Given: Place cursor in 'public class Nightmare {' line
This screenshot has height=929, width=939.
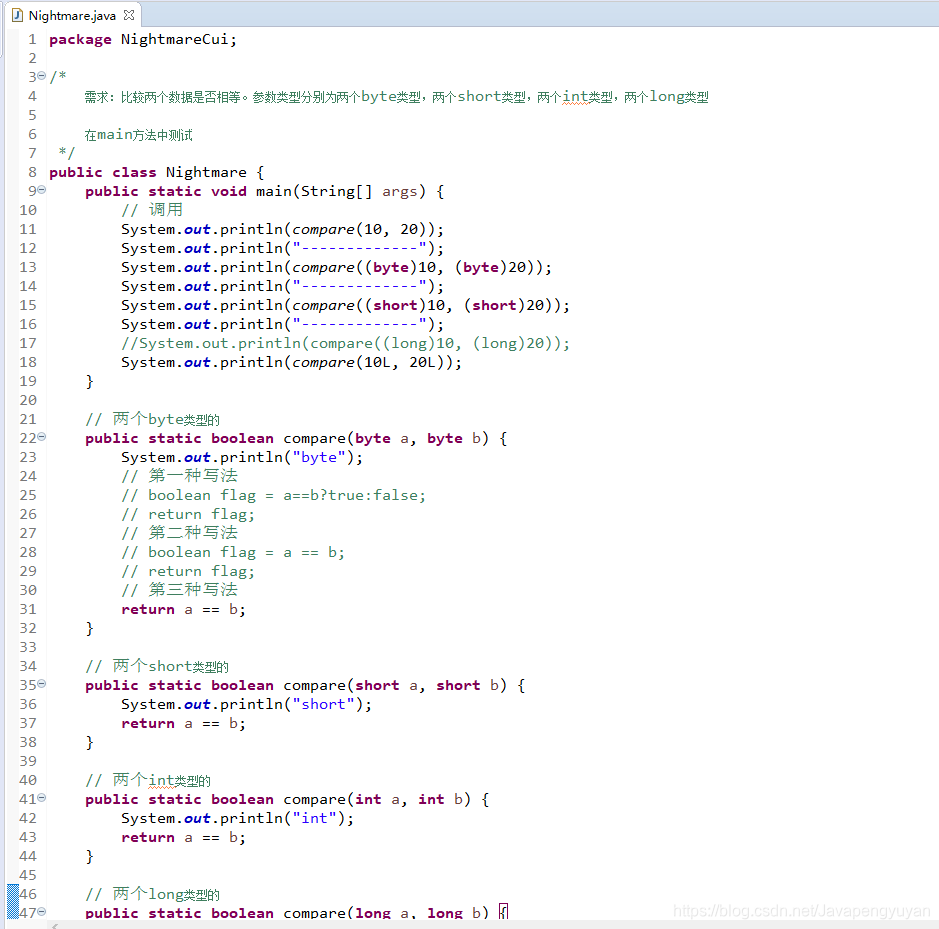Looking at the screenshot, I should [157, 173].
